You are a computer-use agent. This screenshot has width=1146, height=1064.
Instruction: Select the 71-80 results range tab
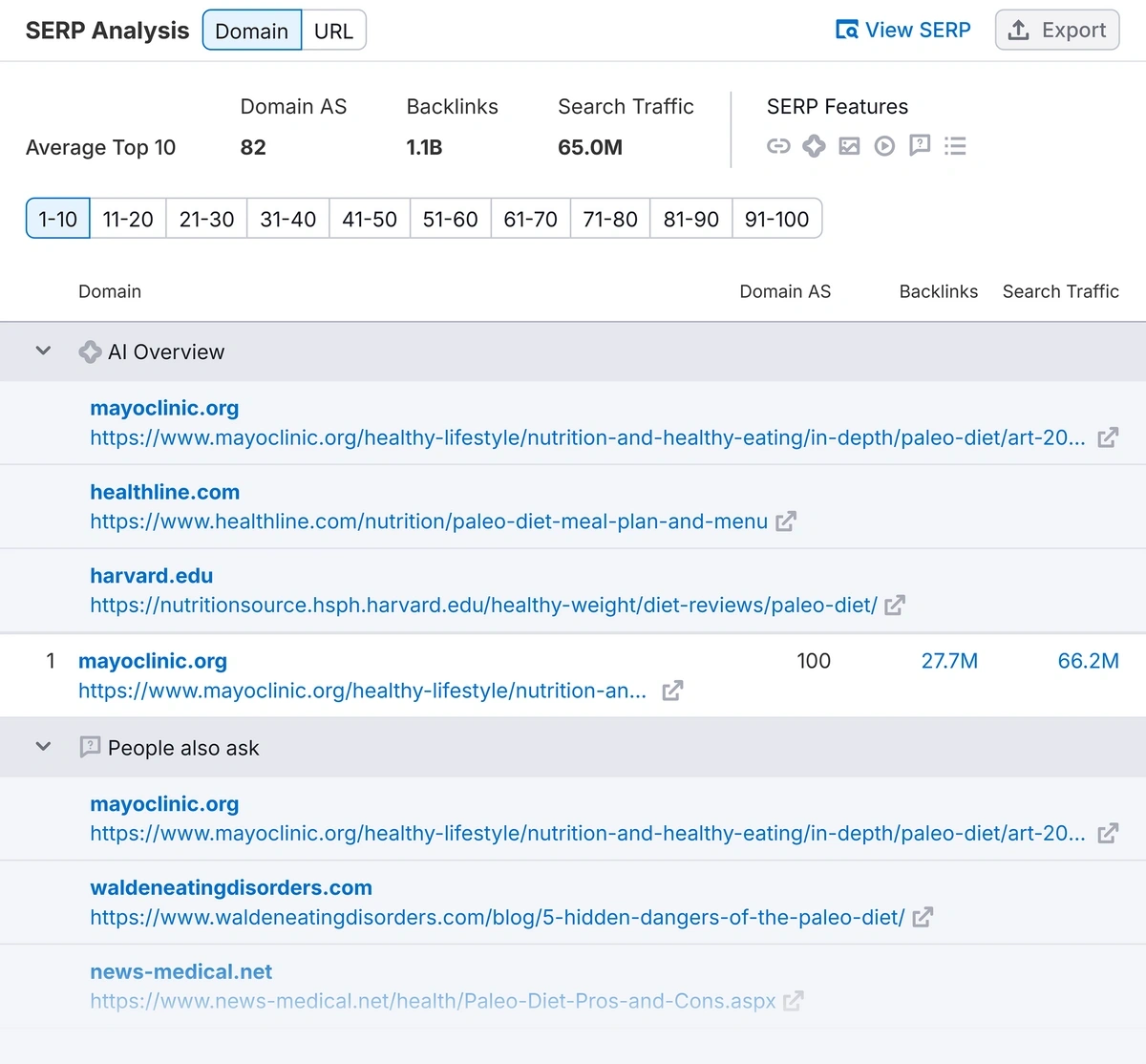coord(610,219)
